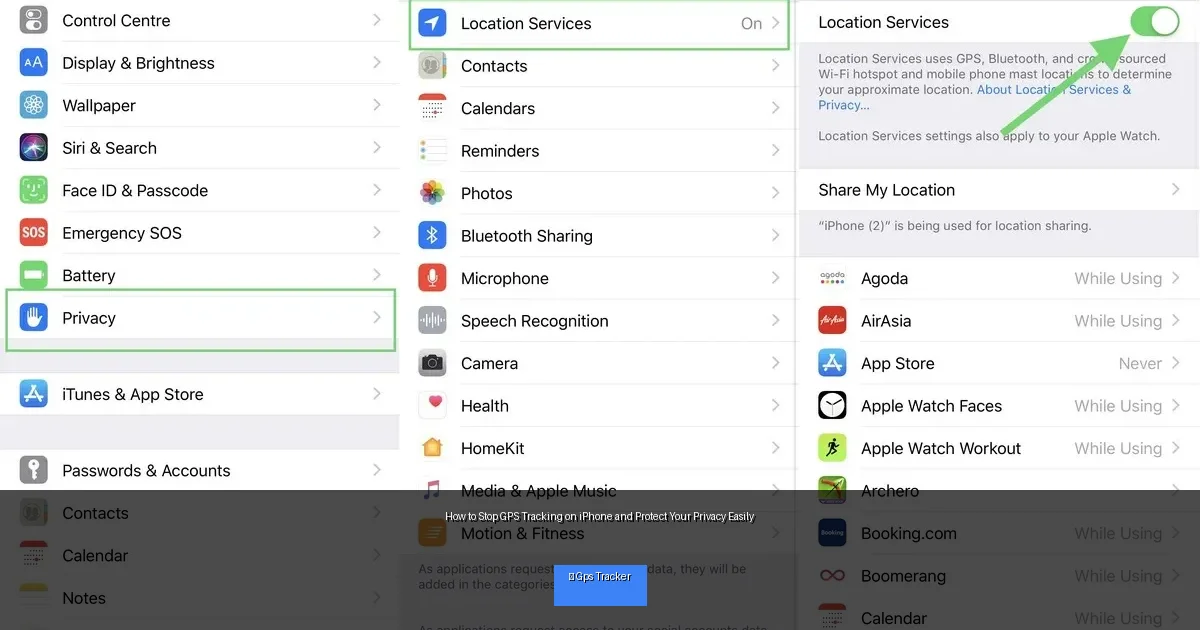Tap the green Battery icon
Image resolution: width=1200 pixels, height=630 pixels.
click(34, 275)
